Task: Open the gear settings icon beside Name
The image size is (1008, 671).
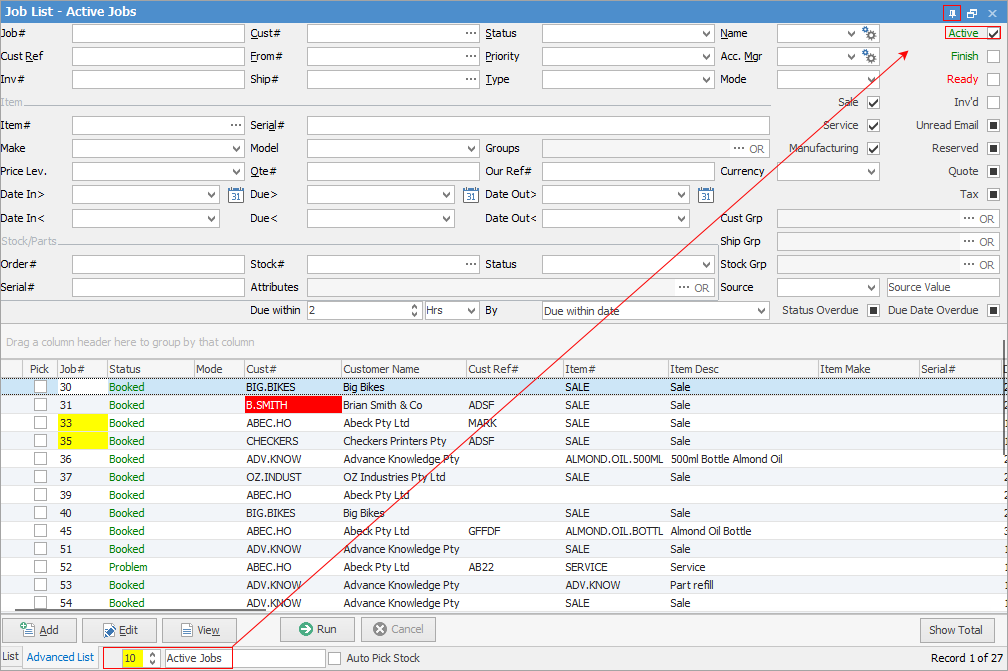Action: tap(869, 33)
